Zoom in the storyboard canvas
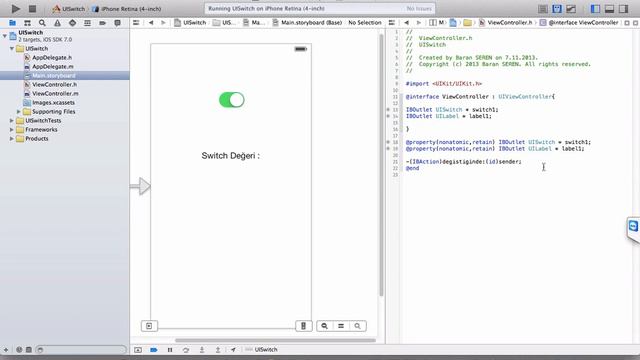 point(358,326)
